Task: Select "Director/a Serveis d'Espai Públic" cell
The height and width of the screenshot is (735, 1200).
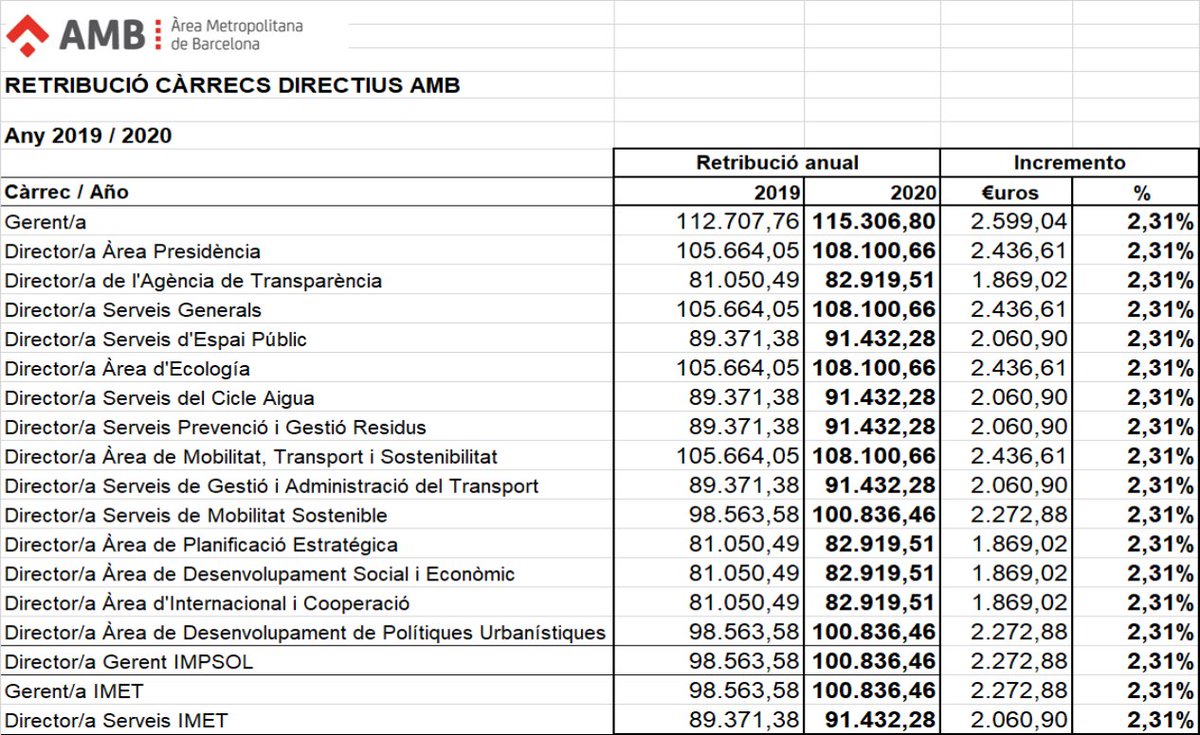Action: coord(307,338)
